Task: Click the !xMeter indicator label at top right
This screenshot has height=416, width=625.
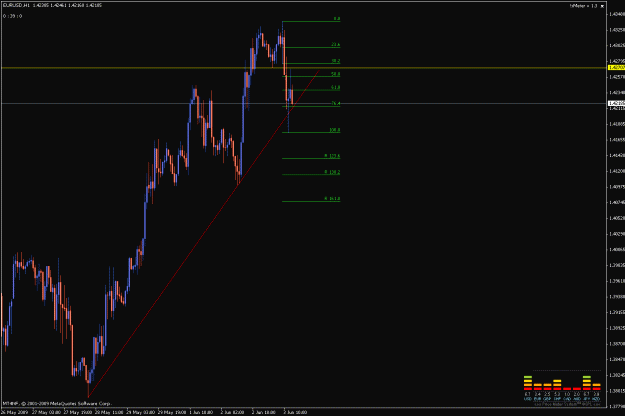Action: tap(583, 6)
